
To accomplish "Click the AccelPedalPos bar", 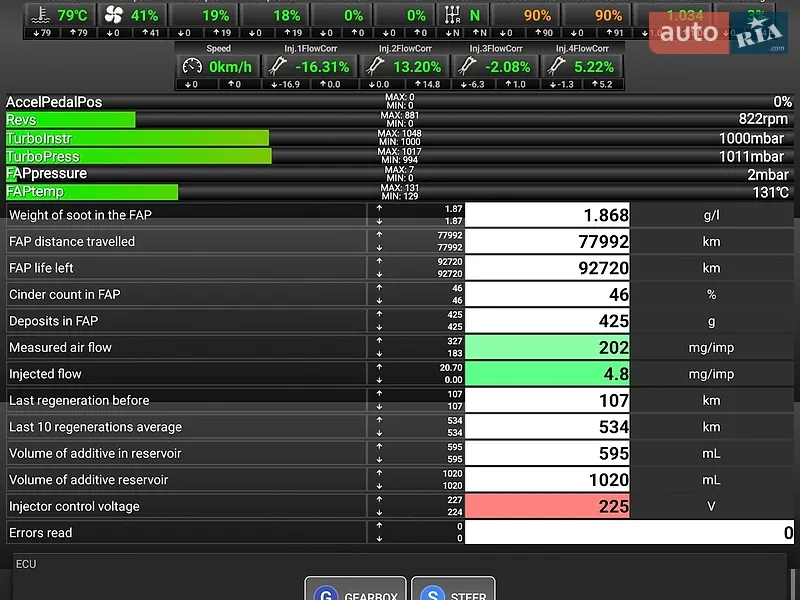I will (x=400, y=102).
